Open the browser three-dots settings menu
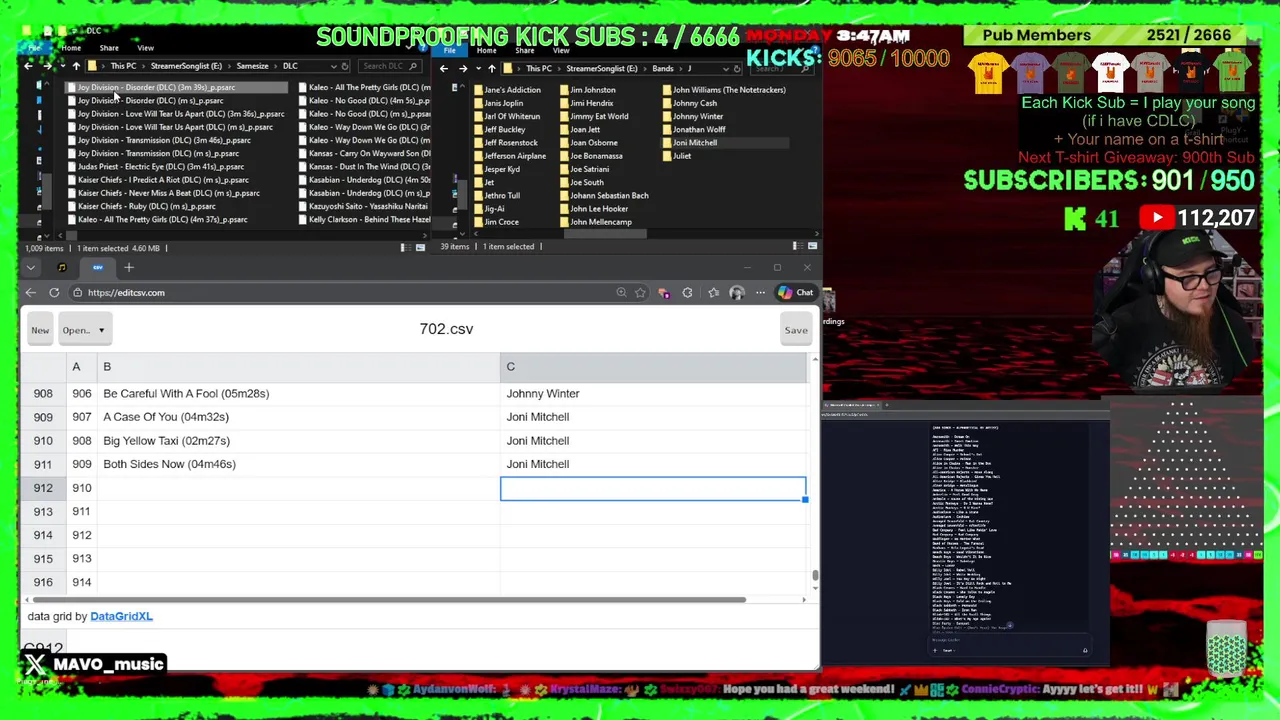The width and height of the screenshot is (1280, 720). [x=760, y=293]
